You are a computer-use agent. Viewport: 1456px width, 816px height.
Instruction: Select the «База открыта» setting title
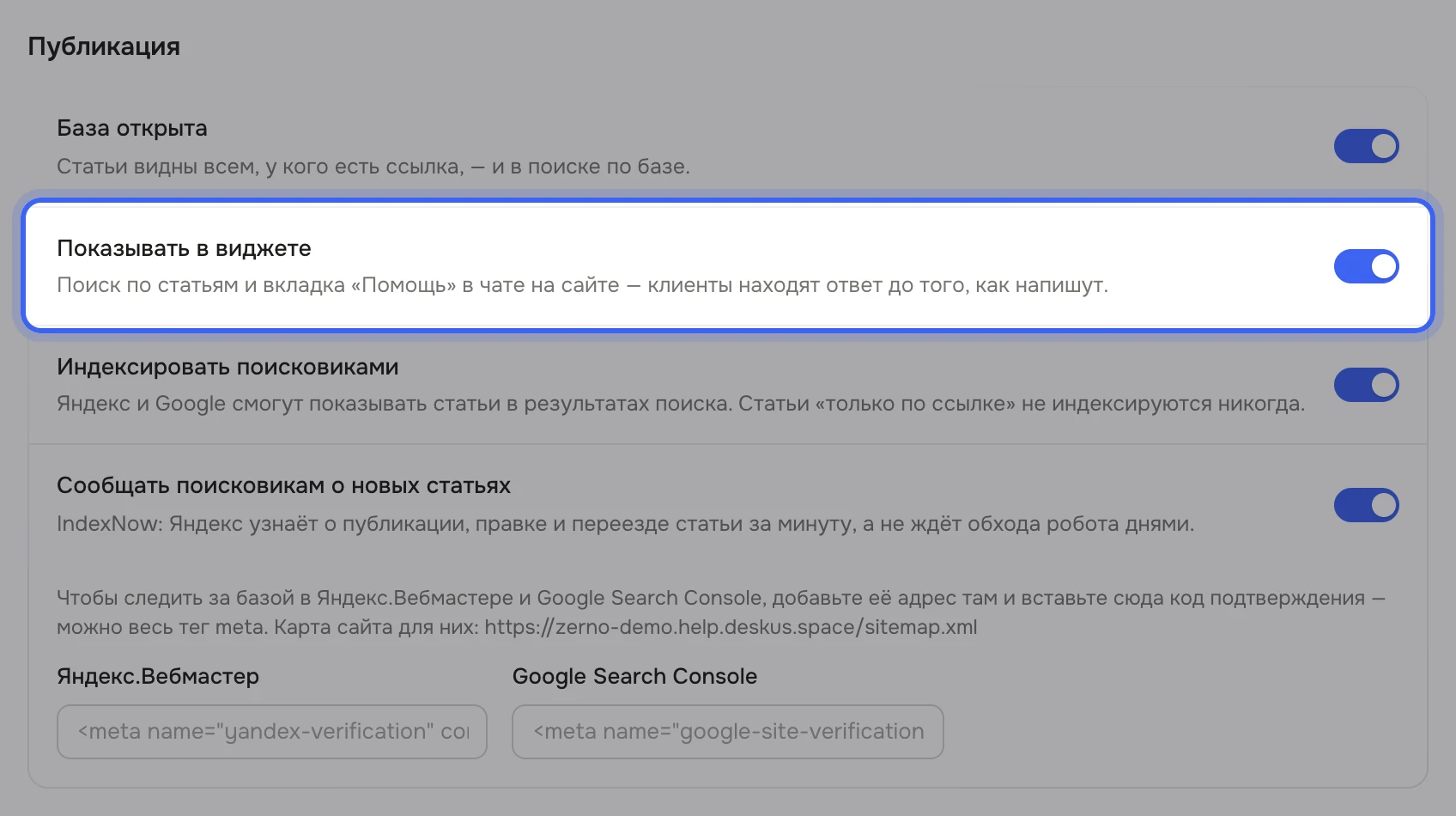click(x=132, y=128)
